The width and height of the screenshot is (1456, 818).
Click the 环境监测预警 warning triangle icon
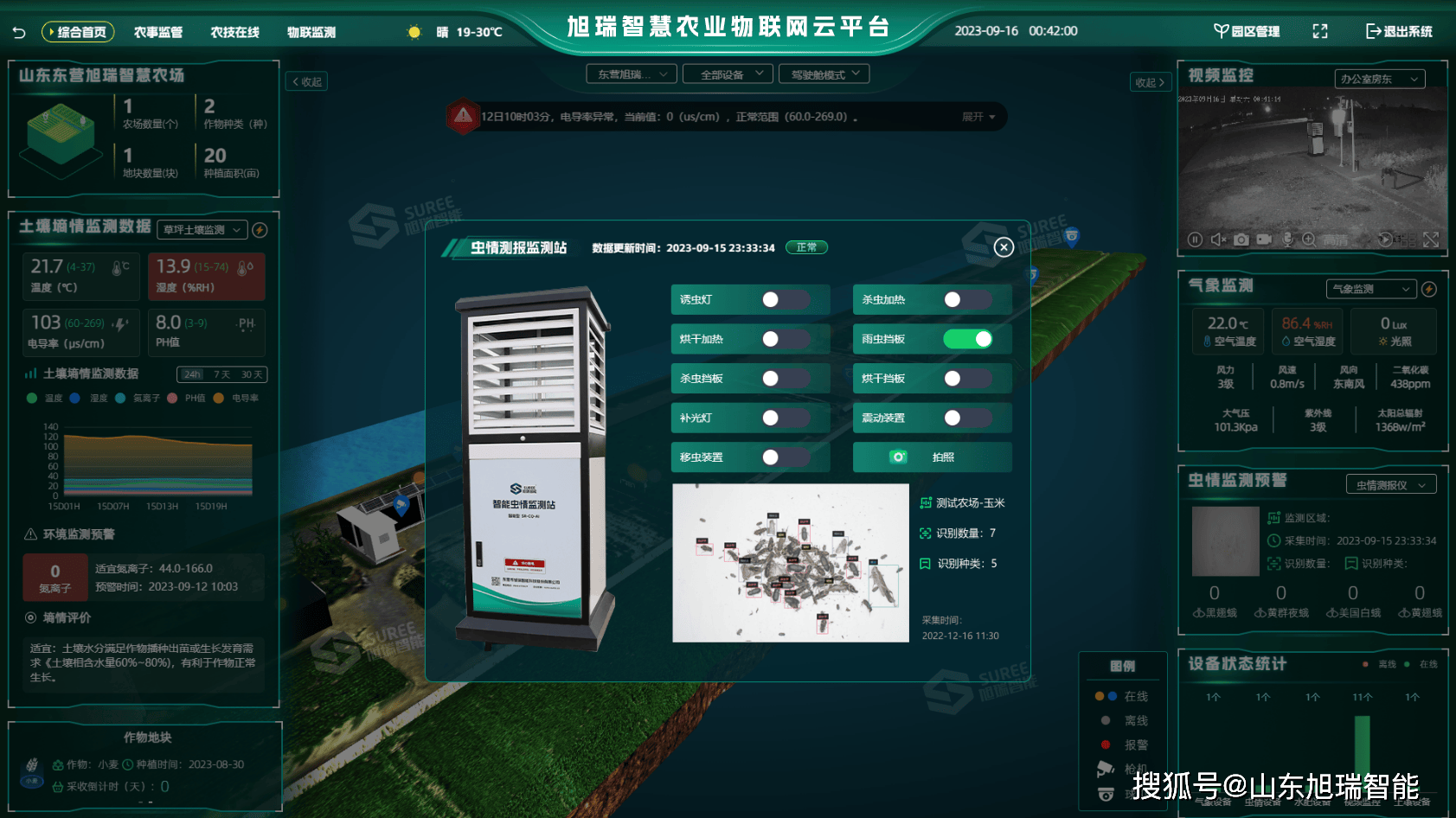[30, 534]
